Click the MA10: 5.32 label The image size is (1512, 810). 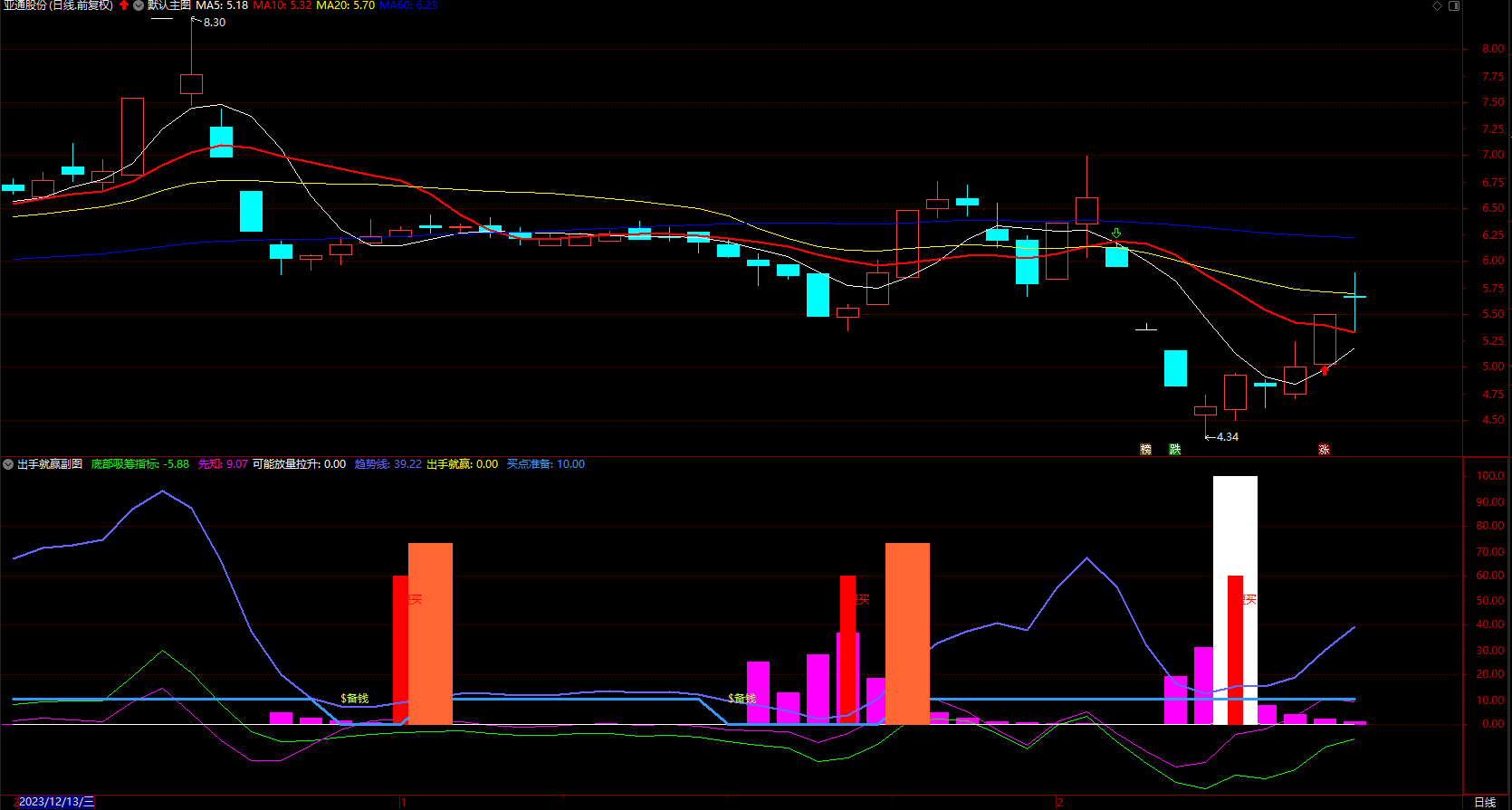(x=282, y=5)
